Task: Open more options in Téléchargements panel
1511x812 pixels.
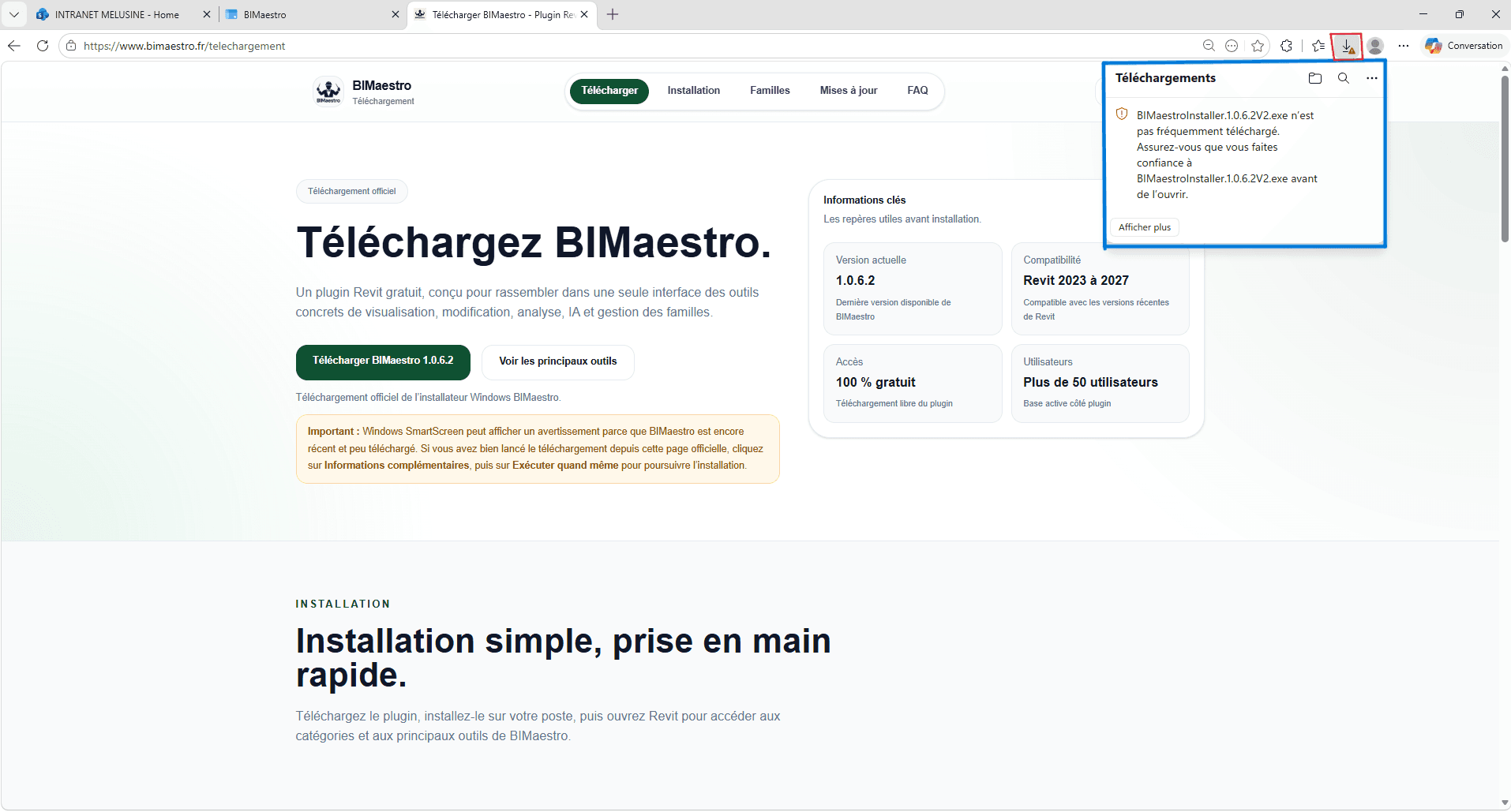Action: 1371,78
